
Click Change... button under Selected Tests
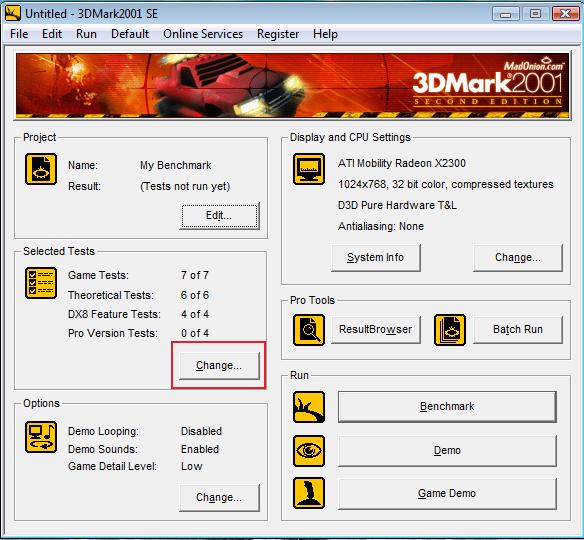[x=219, y=366]
